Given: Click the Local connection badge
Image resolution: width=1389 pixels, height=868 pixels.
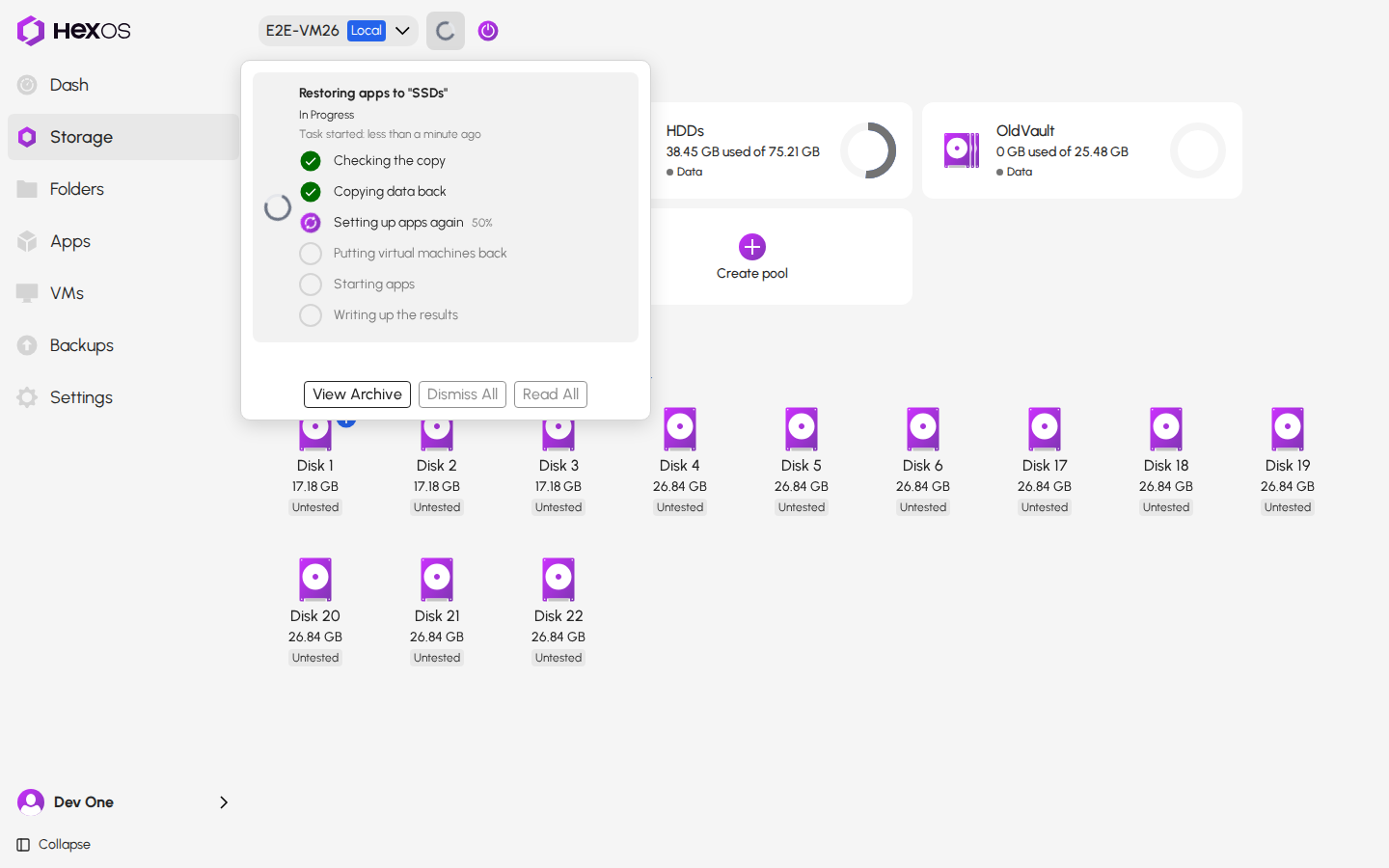Looking at the screenshot, I should (x=367, y=31).
